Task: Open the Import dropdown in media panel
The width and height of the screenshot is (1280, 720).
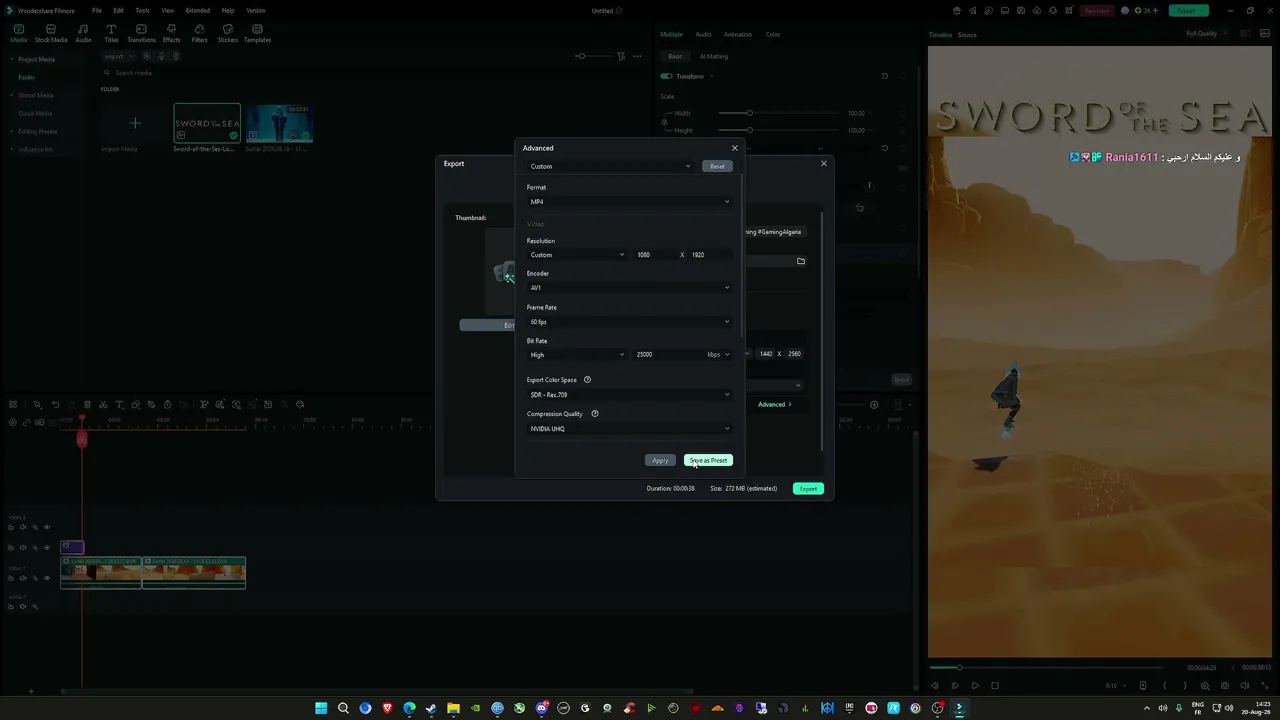Action: pyautogui.click(x=118, y=56)
